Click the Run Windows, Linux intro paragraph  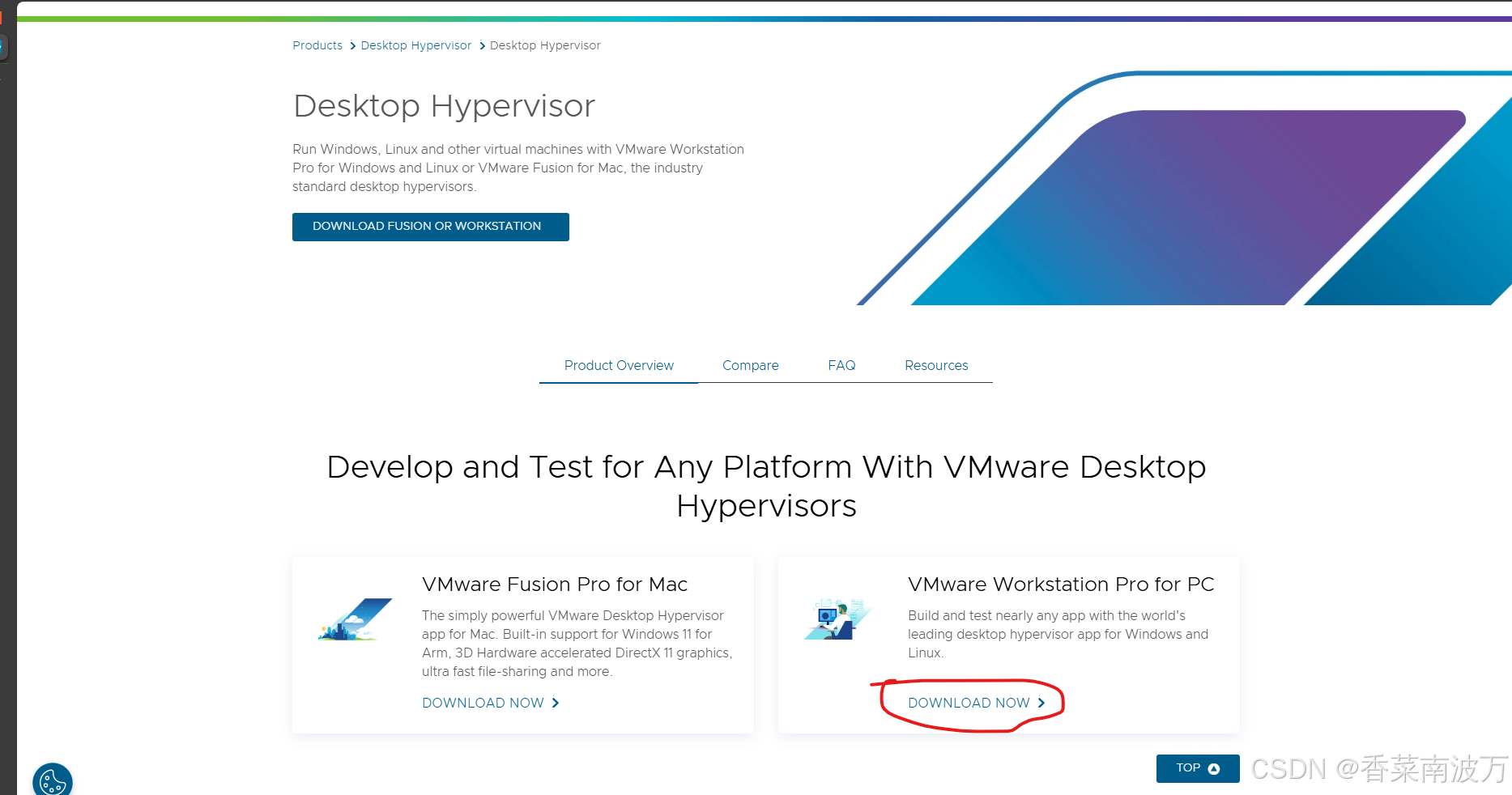[518, 168]
